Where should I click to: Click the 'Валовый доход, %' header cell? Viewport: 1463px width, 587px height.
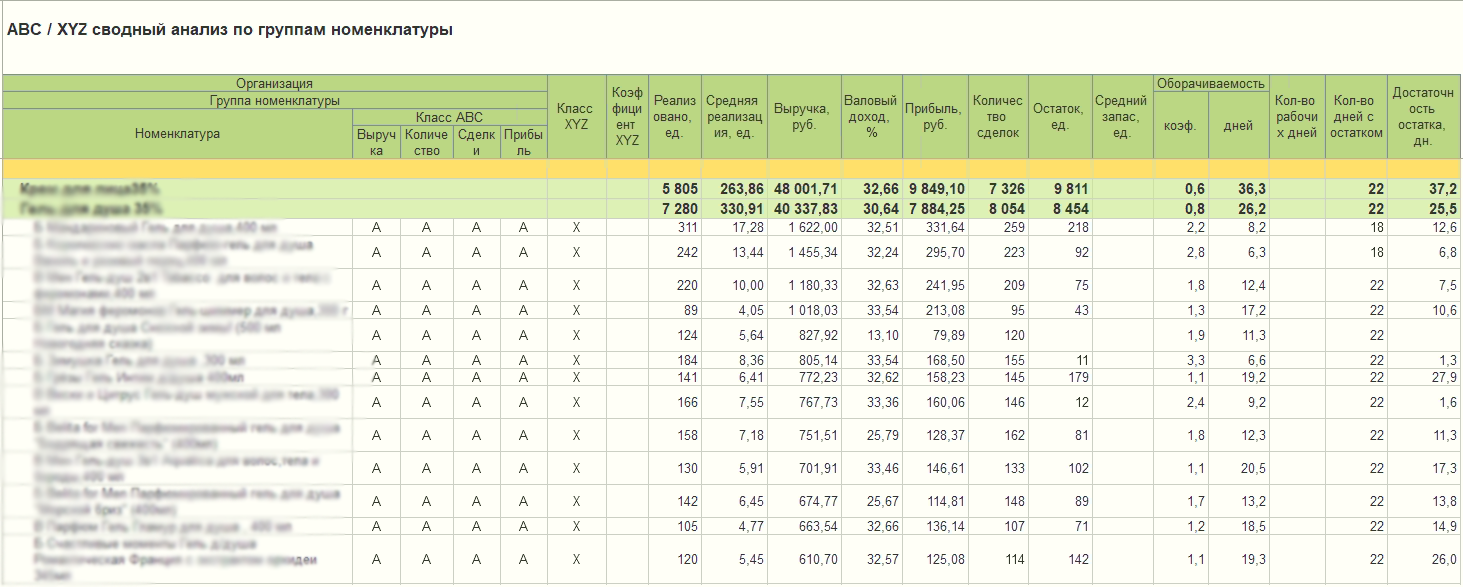871,116
